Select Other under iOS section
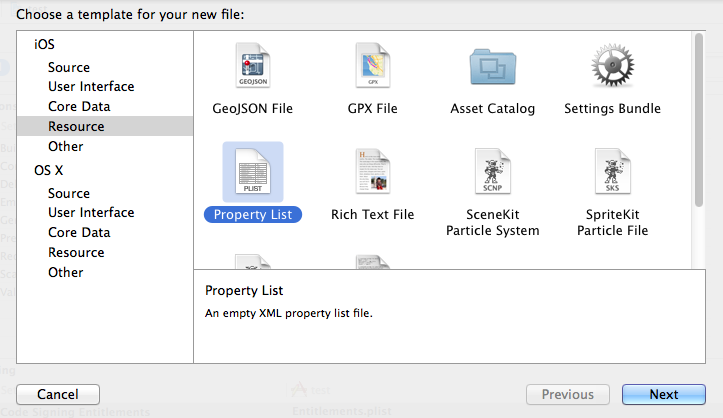Viewport: 723px width, 418px height. click(x=66, y=146)
